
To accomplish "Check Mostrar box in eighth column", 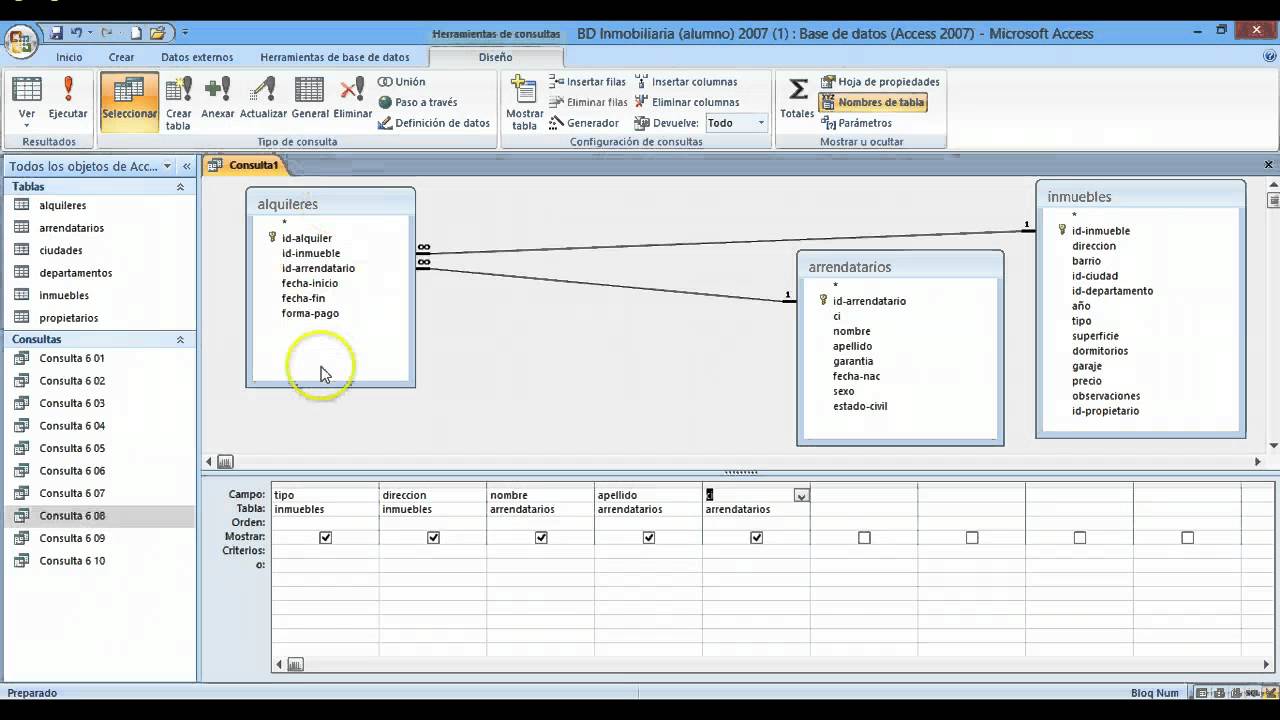I will coord(1080,538).
